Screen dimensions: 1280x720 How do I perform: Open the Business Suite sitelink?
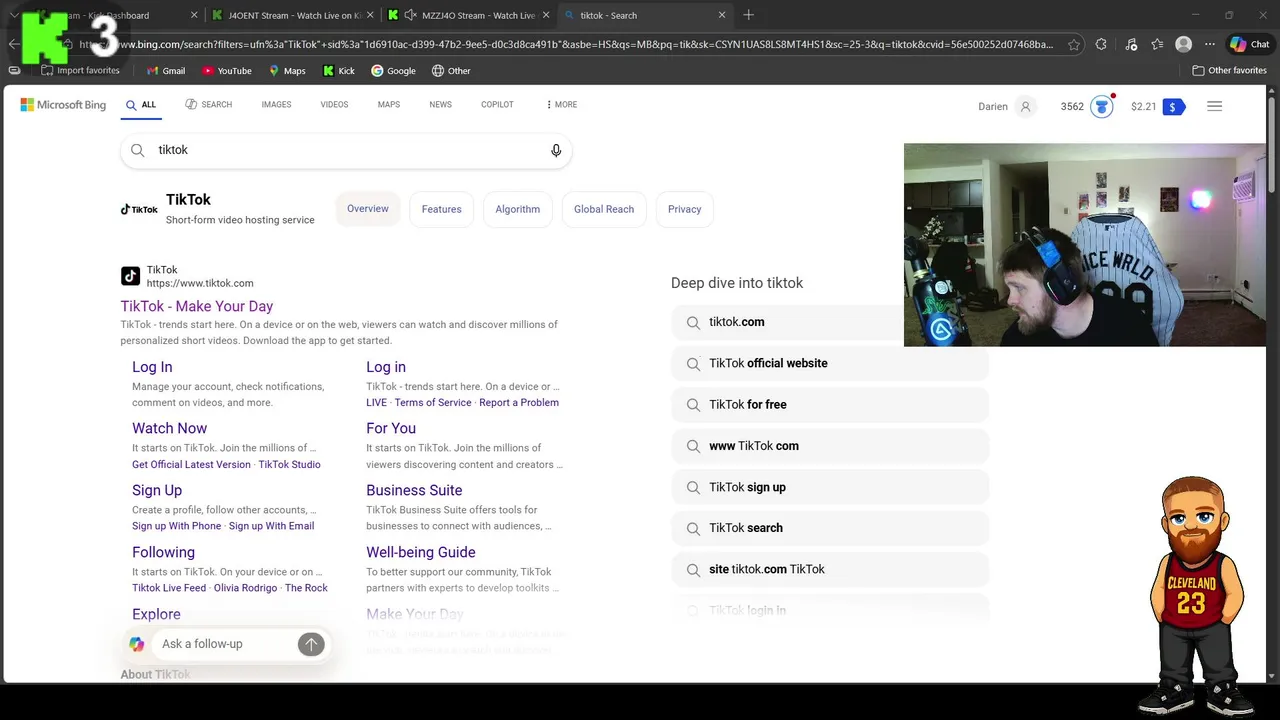(414, 490)
